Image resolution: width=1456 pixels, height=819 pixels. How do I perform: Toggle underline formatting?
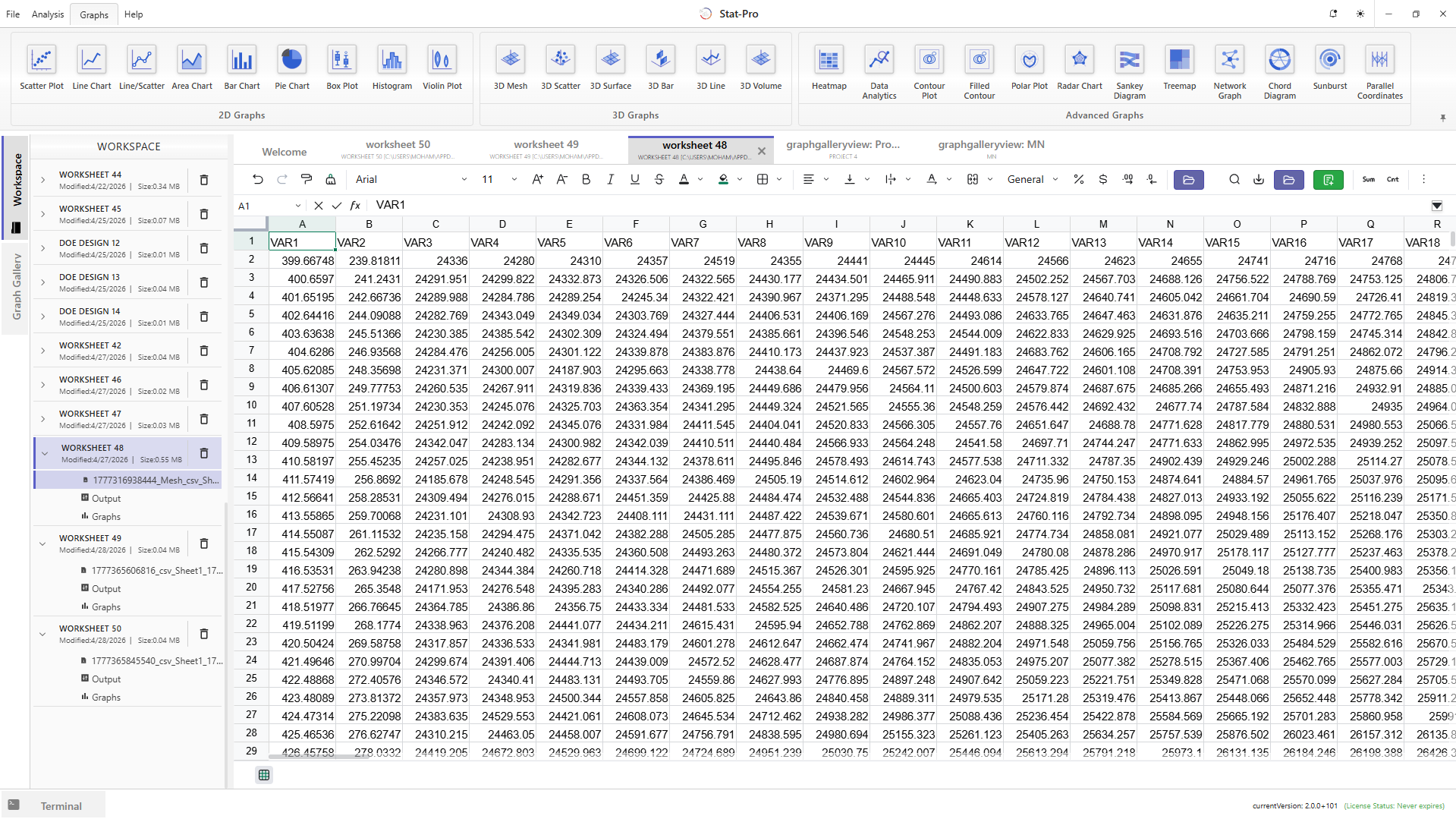pyautogui.click(x=634, y=179)
